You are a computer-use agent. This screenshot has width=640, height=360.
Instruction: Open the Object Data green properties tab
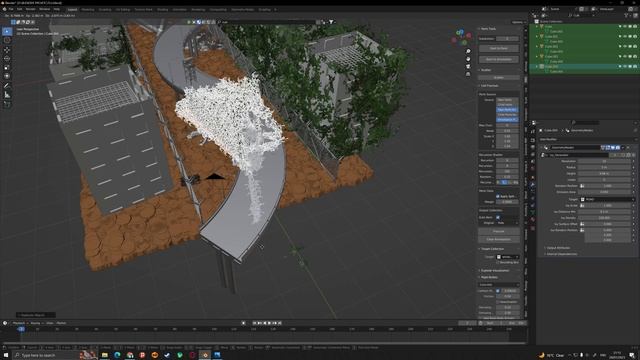(x=533, y=213)
